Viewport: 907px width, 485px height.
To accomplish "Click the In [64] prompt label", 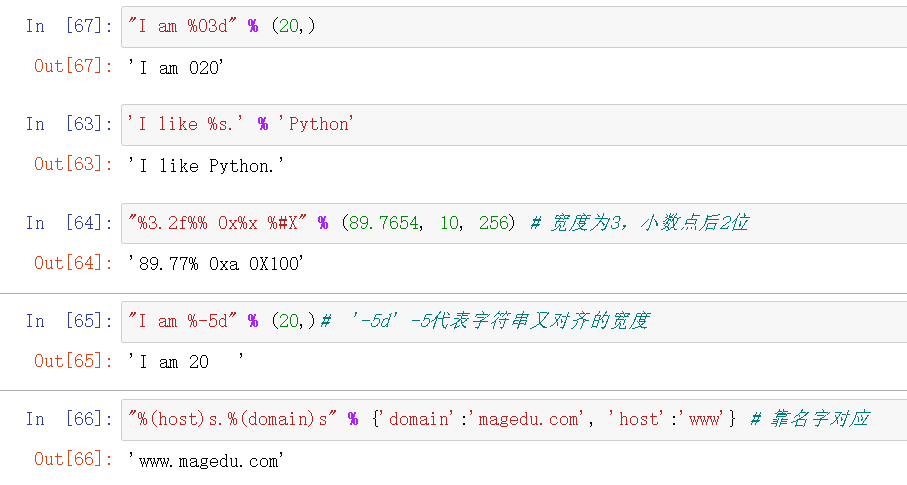I will [x=69, y=223].
